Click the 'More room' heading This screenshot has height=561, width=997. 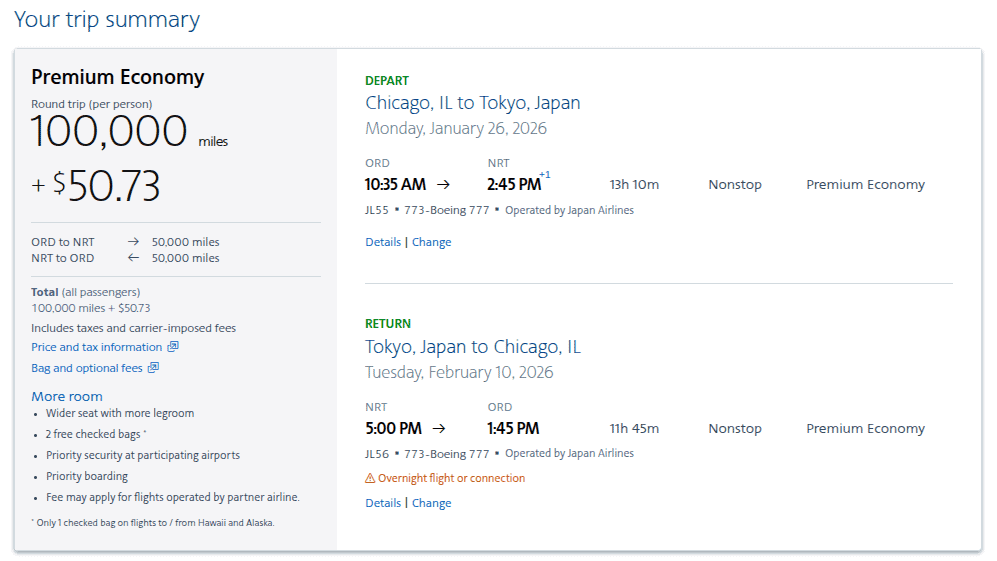click(x=67, y=397)
